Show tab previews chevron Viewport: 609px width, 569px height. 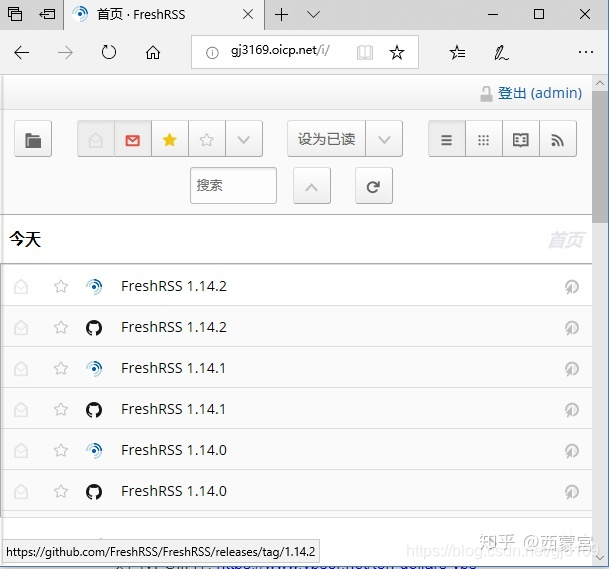click(x=313, y=15)
